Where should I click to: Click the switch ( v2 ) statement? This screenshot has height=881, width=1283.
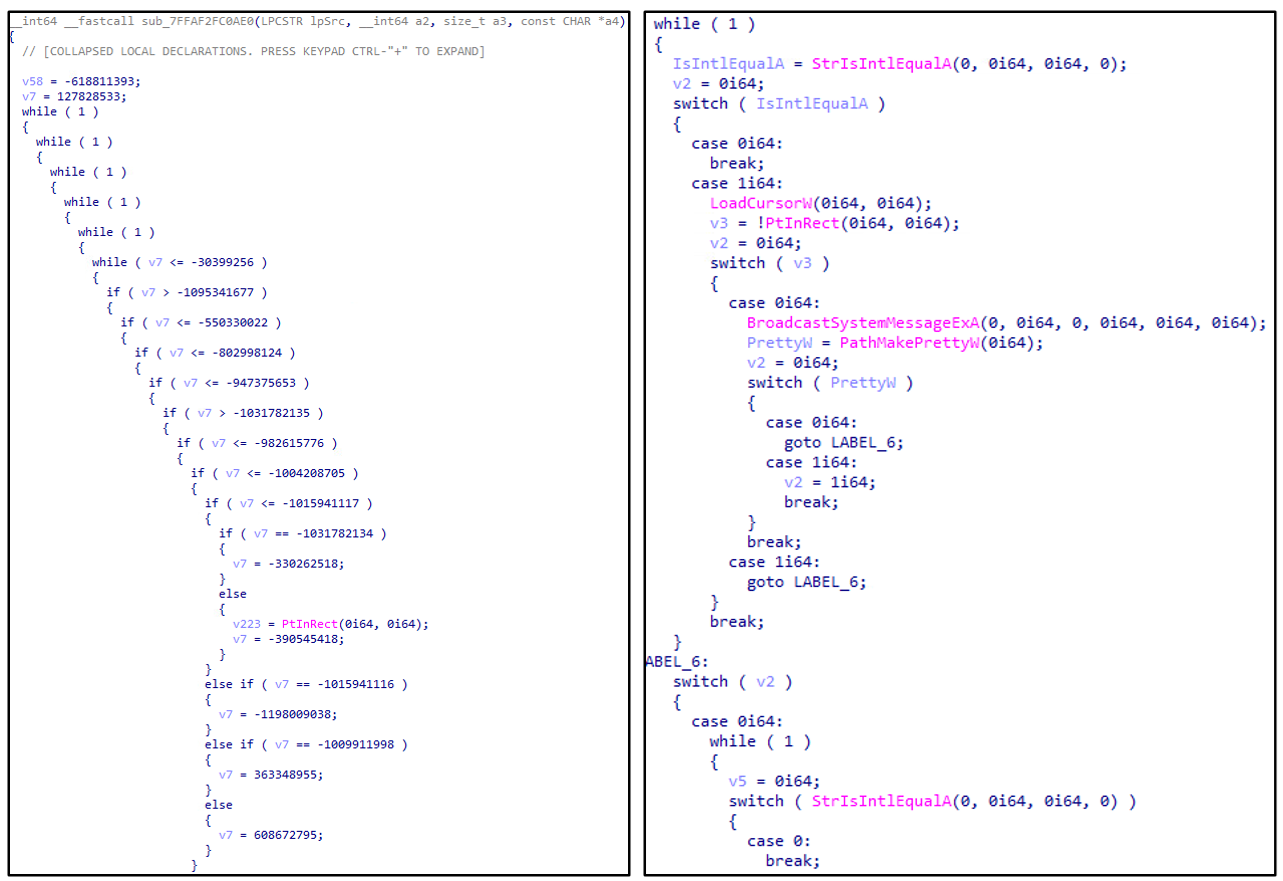click(732, 681)
